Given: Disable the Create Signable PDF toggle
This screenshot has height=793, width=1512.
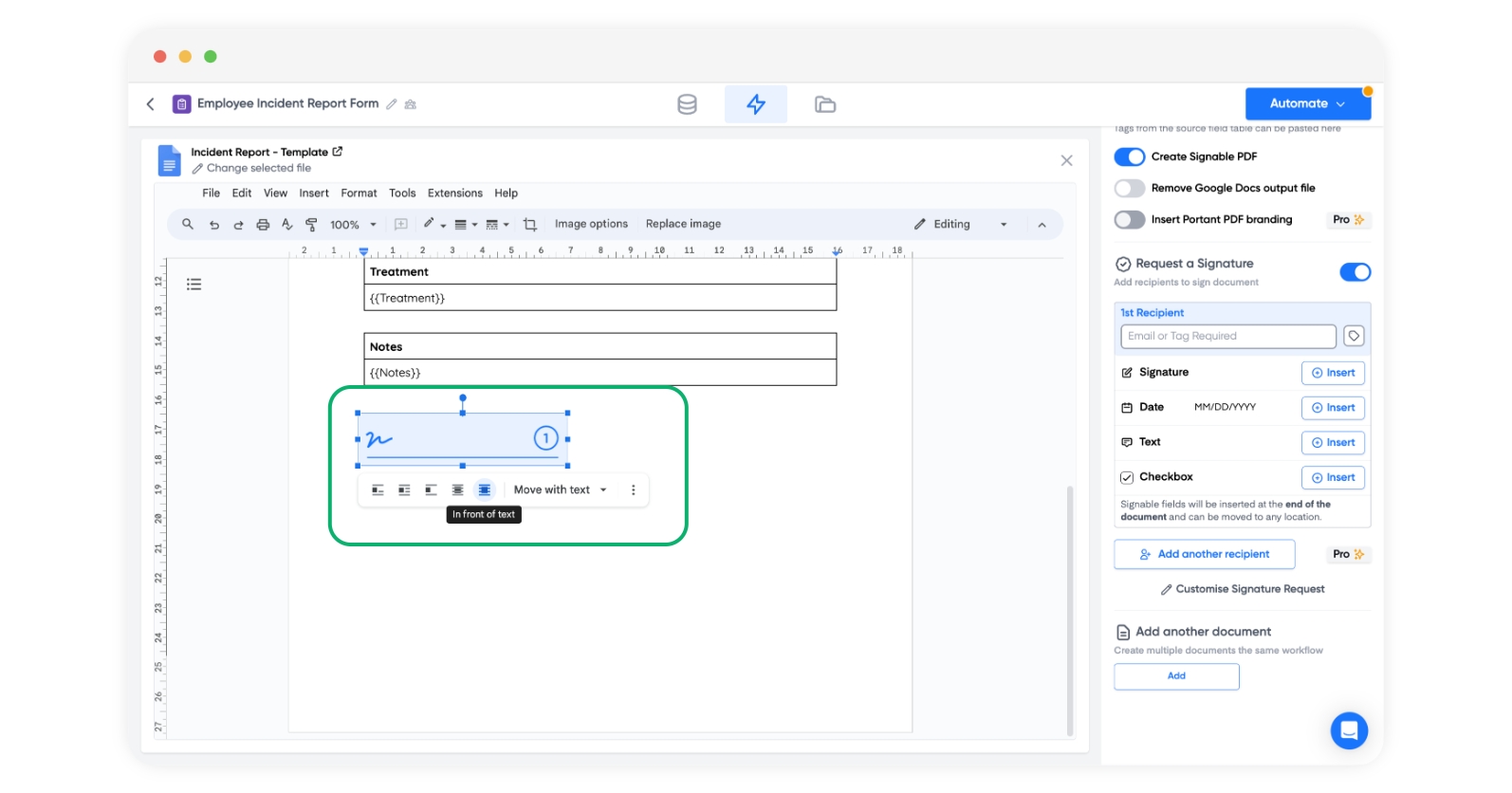Looking at the screenshot, I should tap(1129, 157).
